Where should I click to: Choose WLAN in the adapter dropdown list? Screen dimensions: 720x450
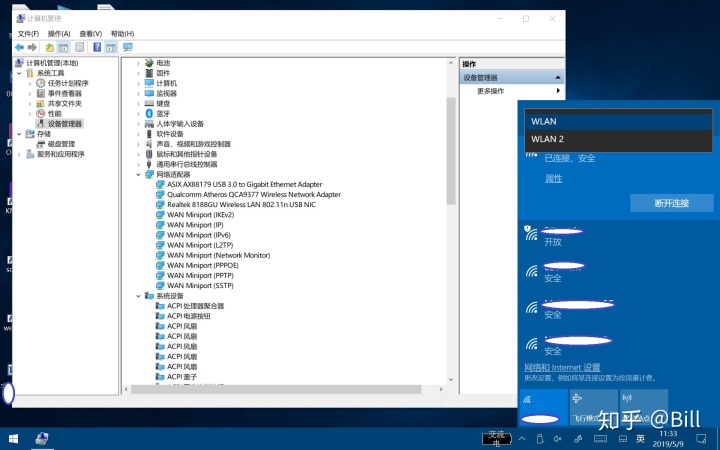click(x=618, y=122)
